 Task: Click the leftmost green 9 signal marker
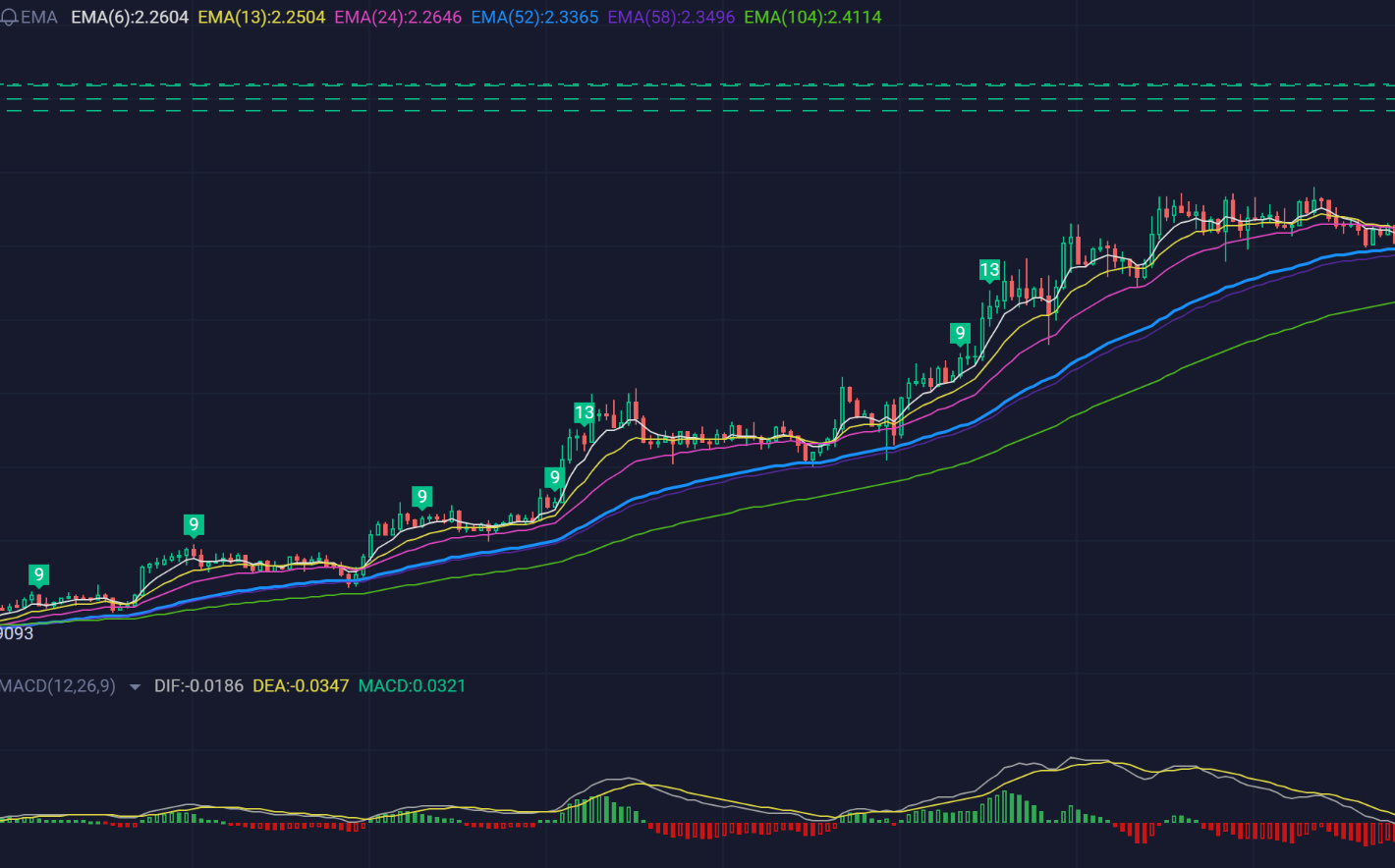(38, 575)
